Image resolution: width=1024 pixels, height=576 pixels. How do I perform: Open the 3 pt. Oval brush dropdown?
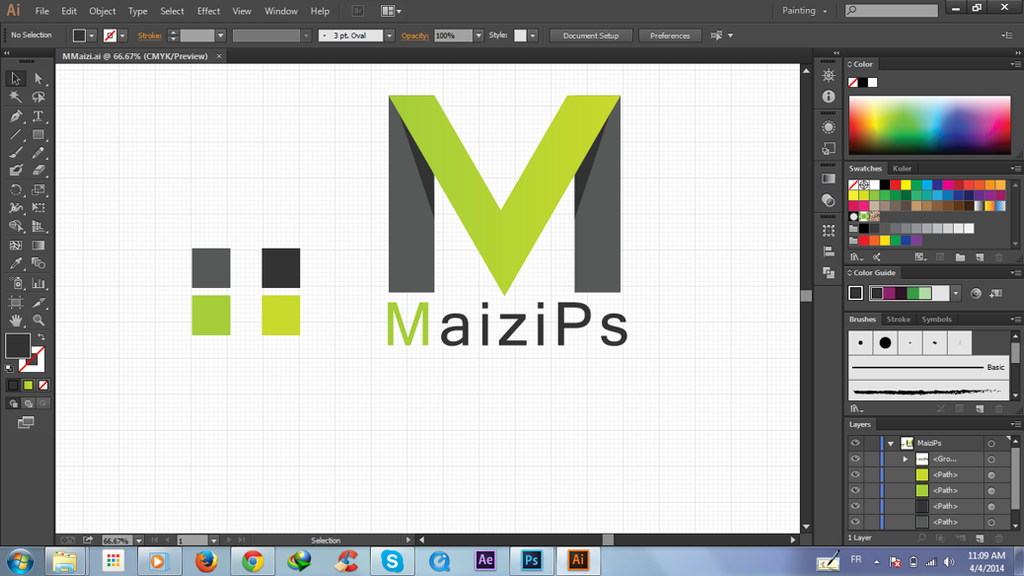click(x=389, y=35)
